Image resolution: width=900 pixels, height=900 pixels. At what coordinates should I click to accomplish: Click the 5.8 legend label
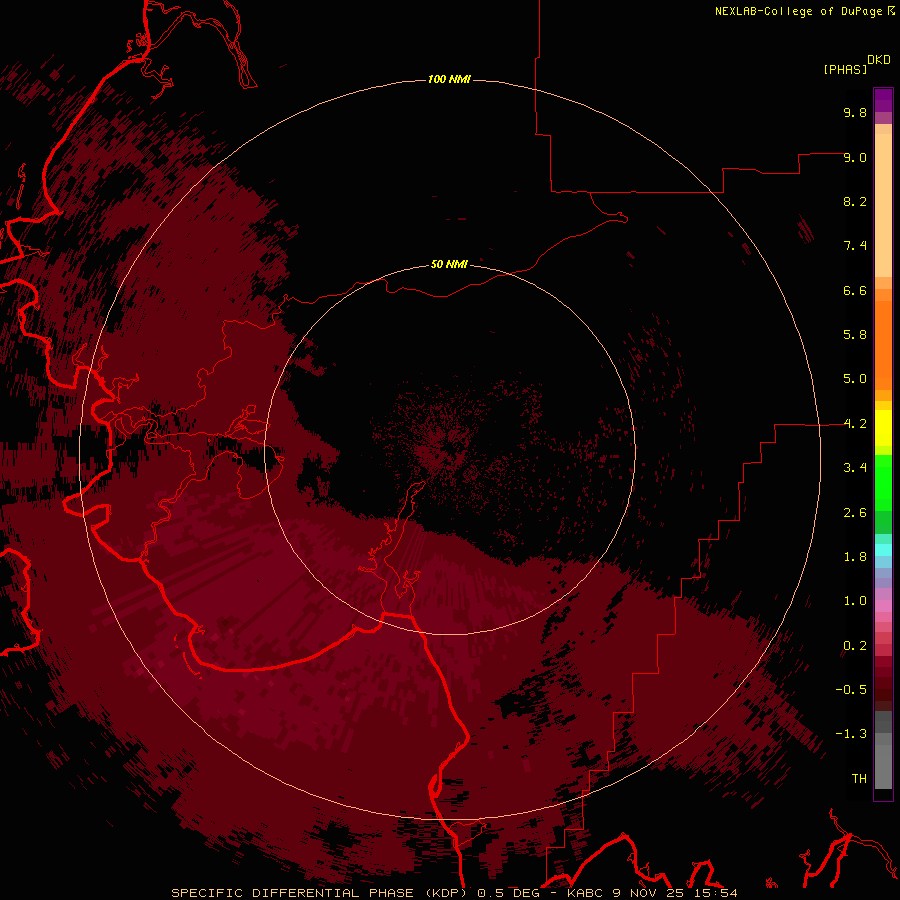point(855,335)
